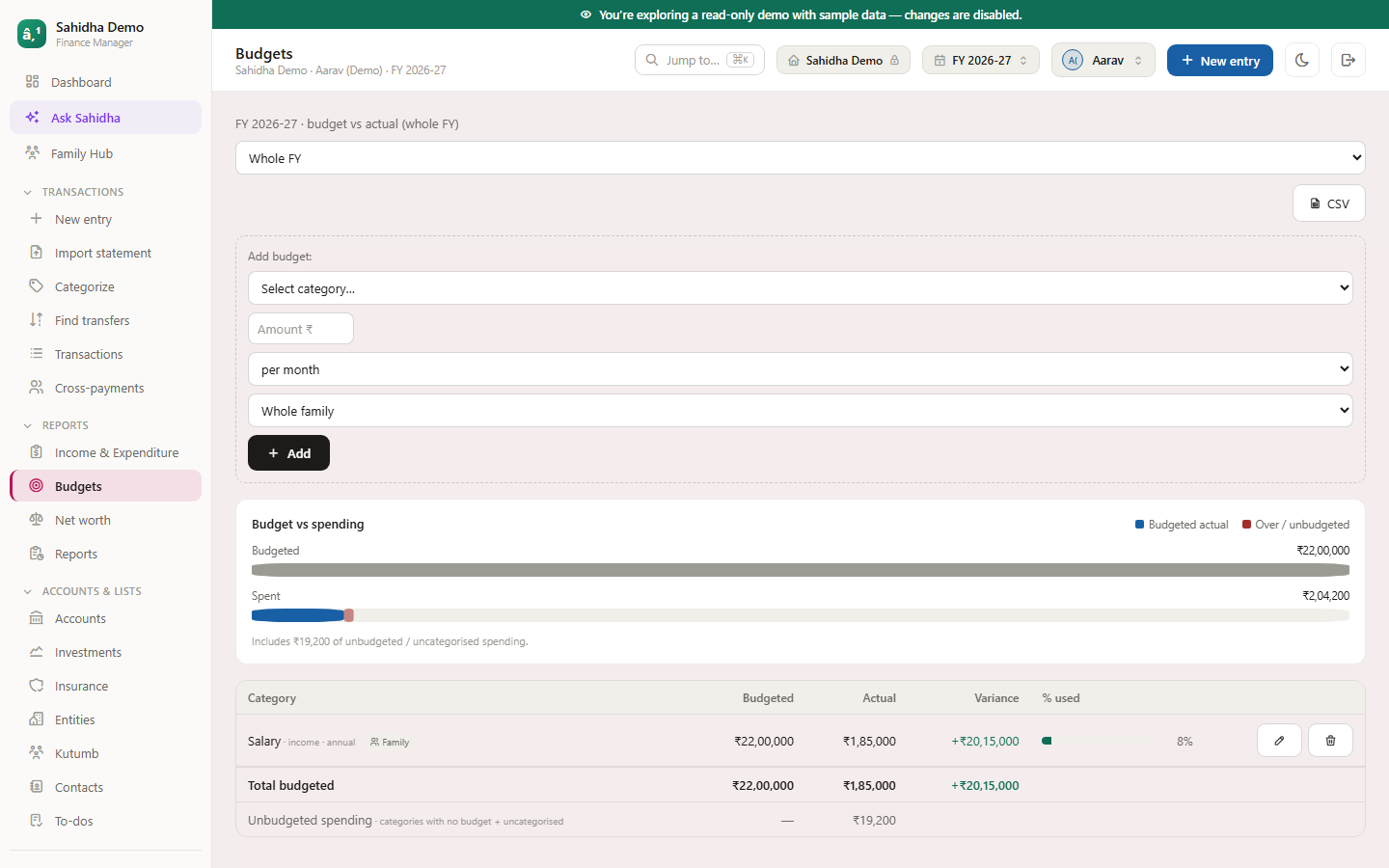Screen dimensions: 1389x868
Task: Click the sign-out icon in header
Action: coord(1348,60)
